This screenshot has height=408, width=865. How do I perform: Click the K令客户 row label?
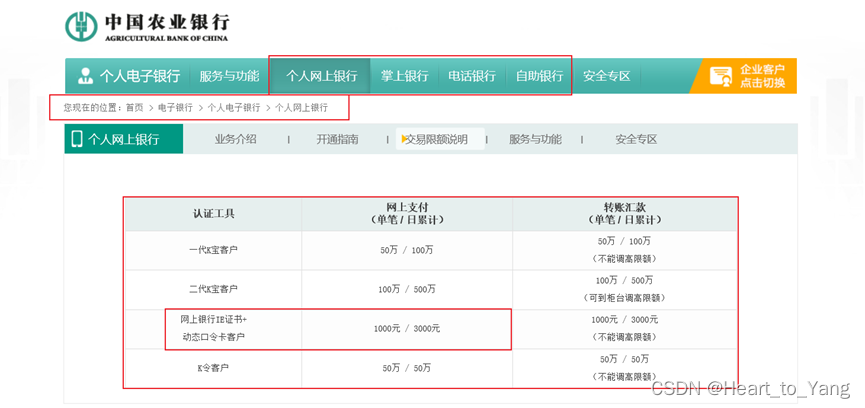click(213, 368)
